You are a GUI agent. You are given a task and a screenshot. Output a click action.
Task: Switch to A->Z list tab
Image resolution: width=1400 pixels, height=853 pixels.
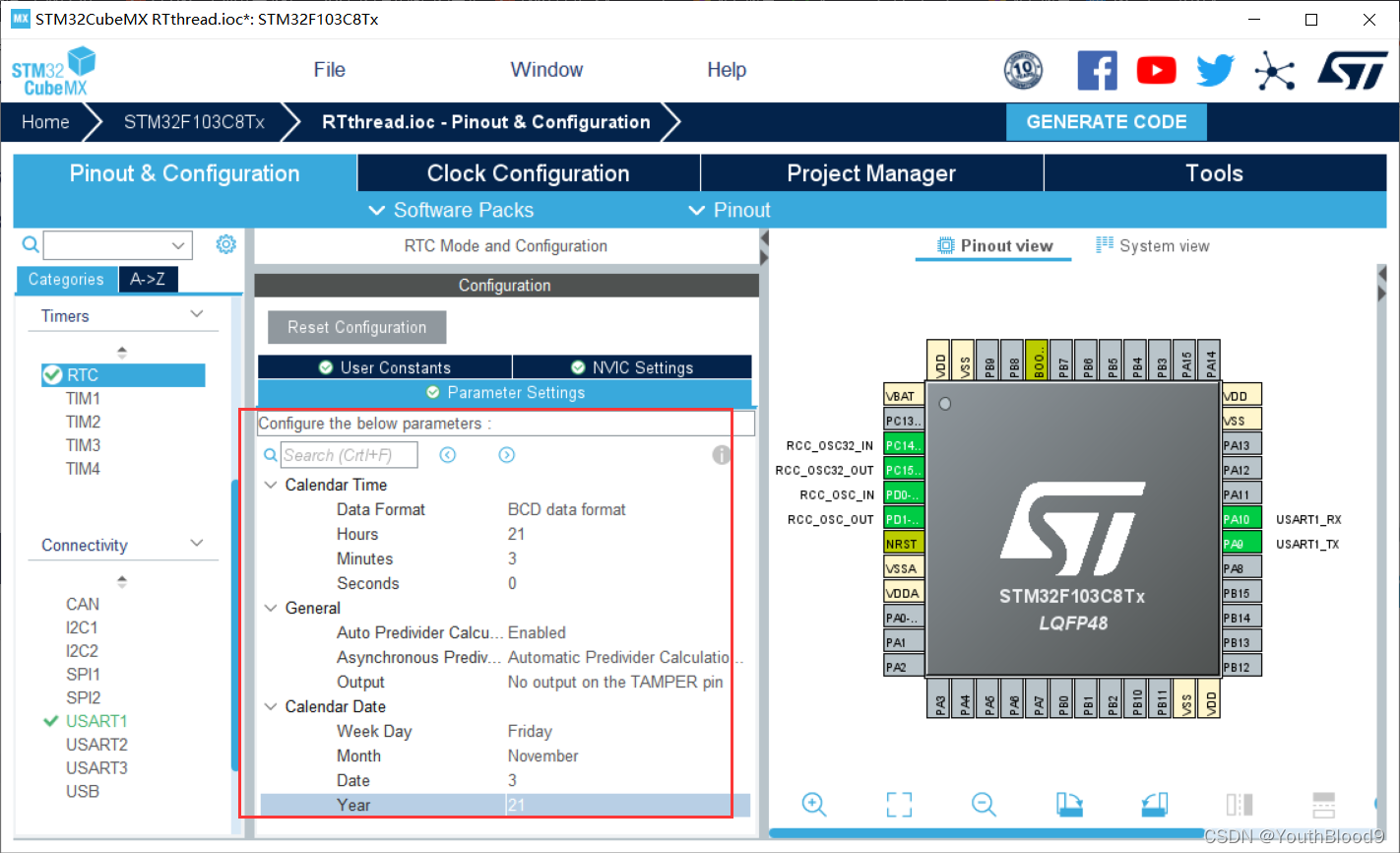(x=148, y=280)
